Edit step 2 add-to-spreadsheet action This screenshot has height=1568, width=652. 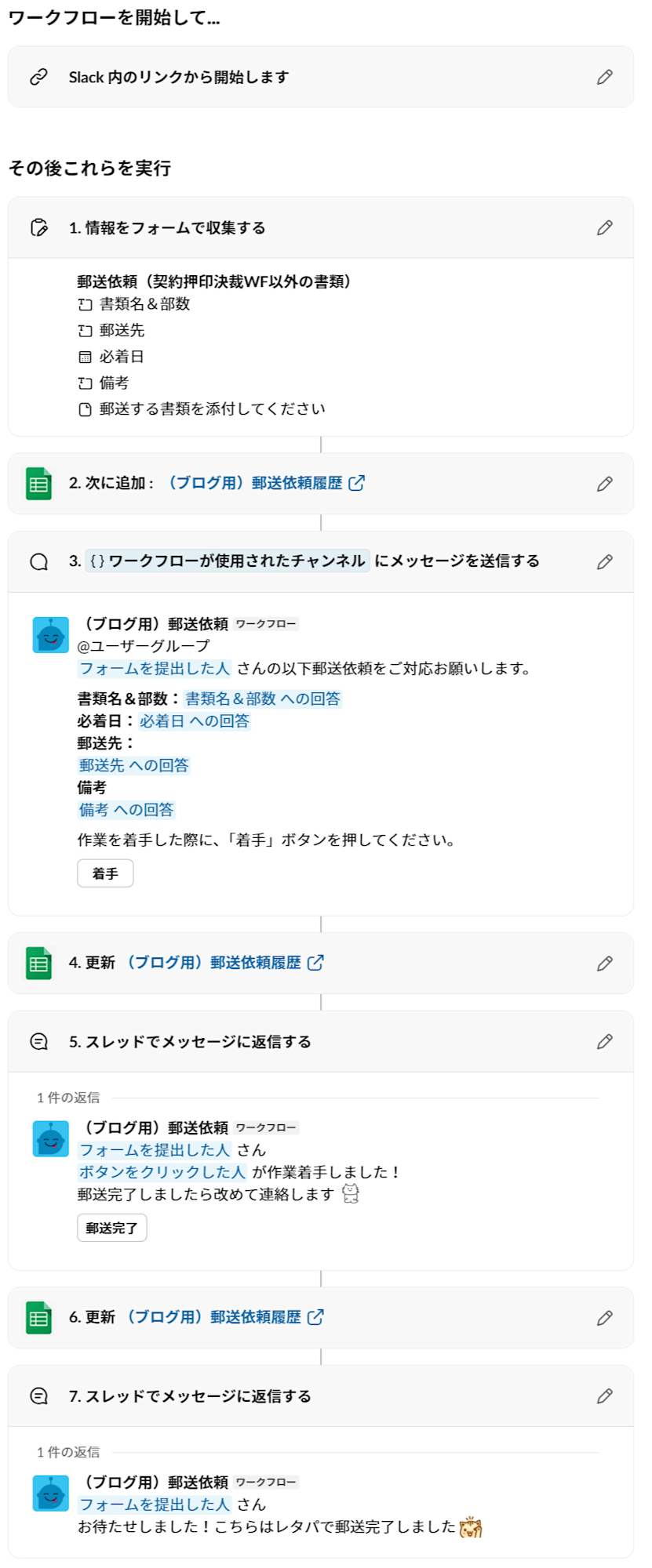604,484
